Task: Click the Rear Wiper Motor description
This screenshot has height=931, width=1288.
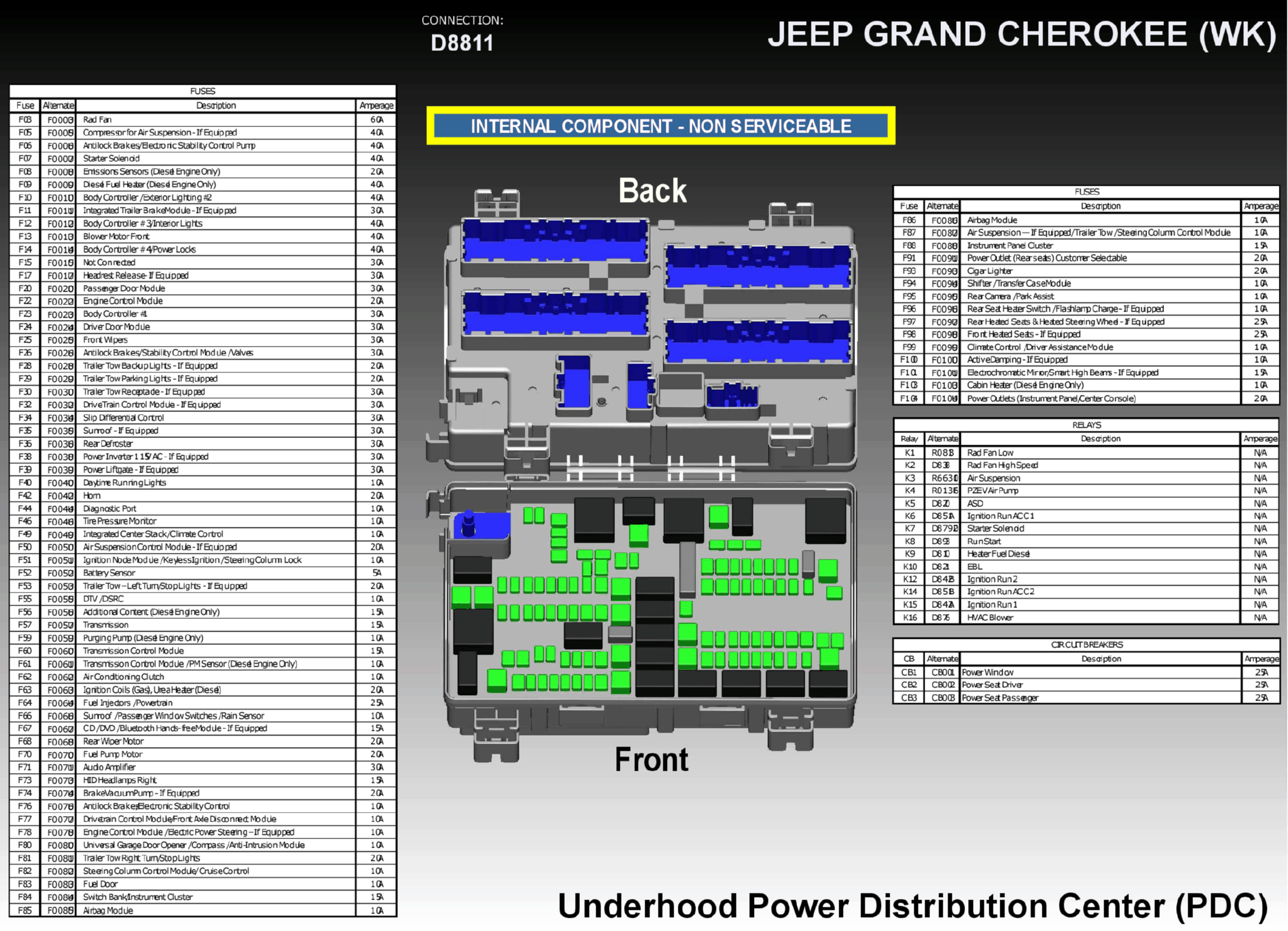Action: click(113, 742)
